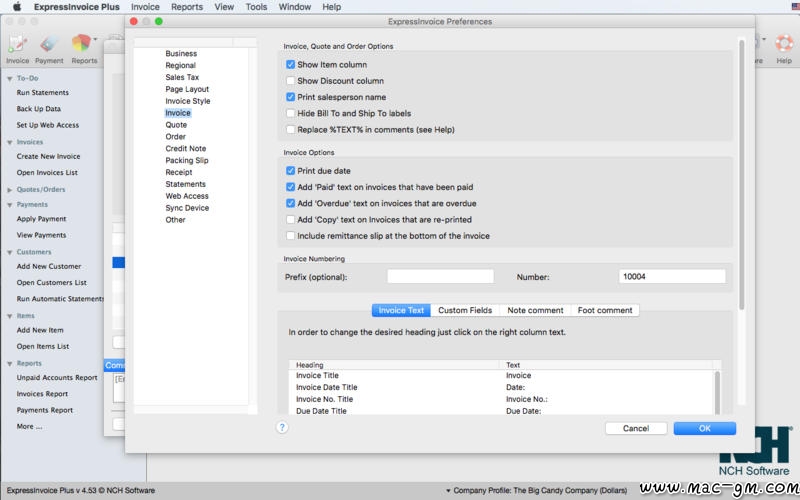The image size is (800, 500).
Task: Open the Help menu in menu bar
Action: click(x=332, y=7)
